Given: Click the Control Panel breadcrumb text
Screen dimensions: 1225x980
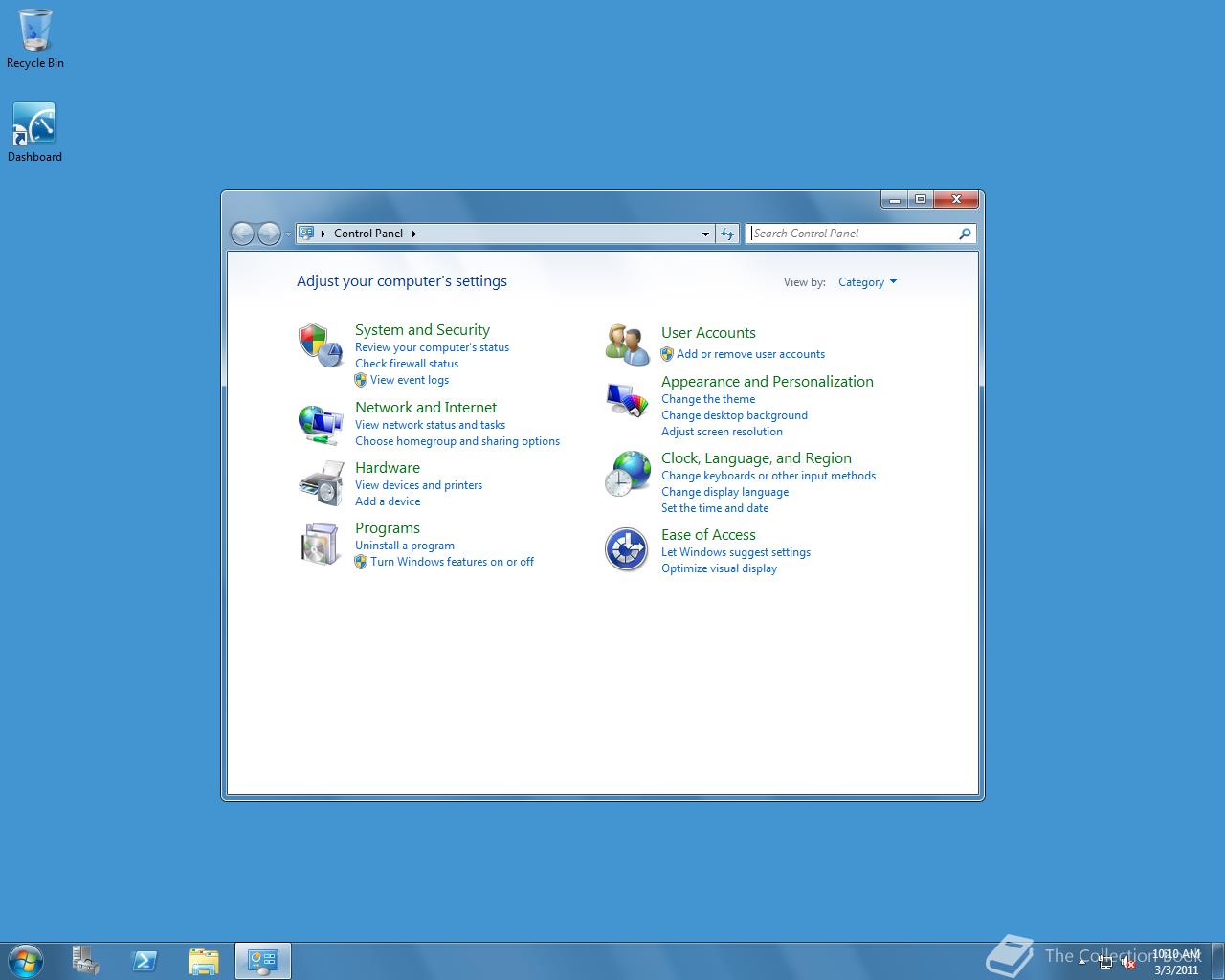Looking at the screenshot, I should tap(368, 234).
